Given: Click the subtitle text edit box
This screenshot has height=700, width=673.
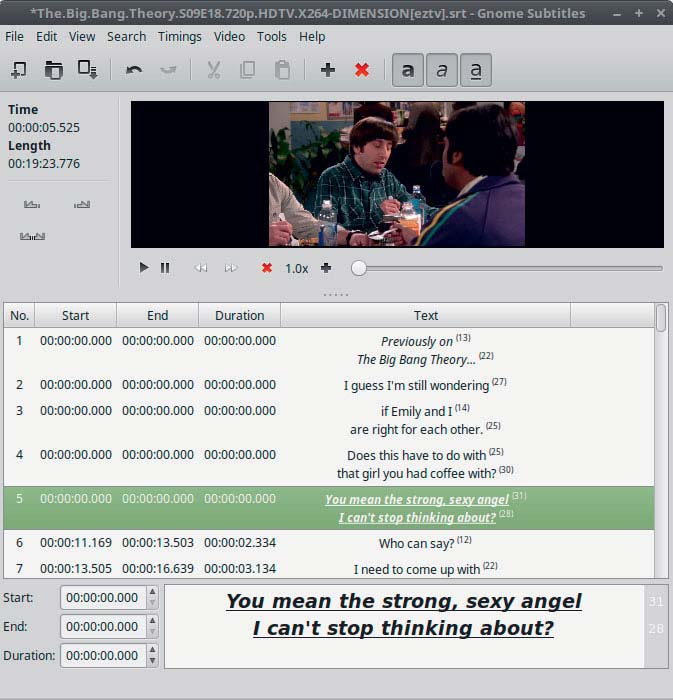Looking at the screenshot, I should pyautogui.click(x=404, y=626).
